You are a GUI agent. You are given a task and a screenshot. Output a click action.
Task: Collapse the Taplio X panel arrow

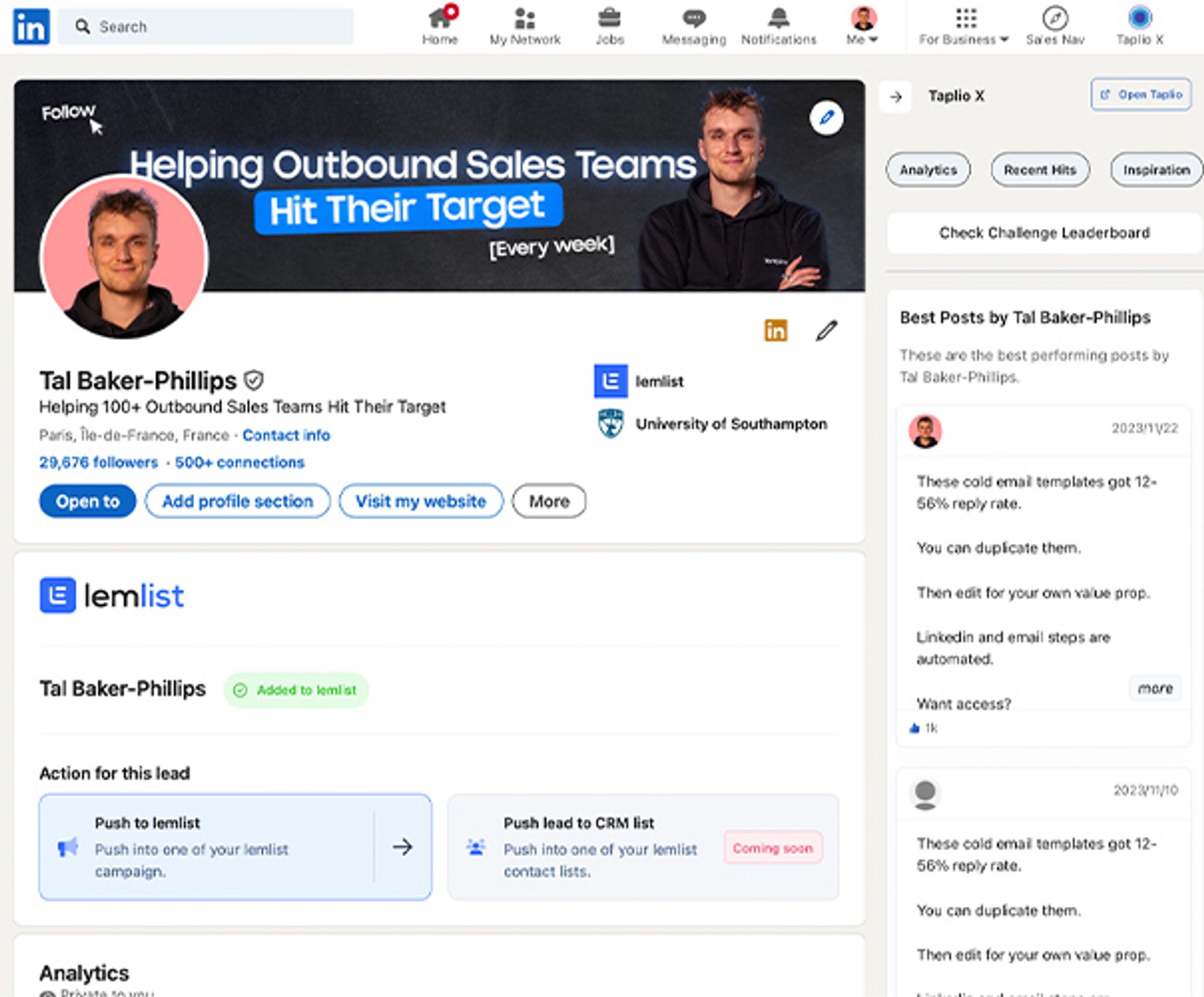896,96
